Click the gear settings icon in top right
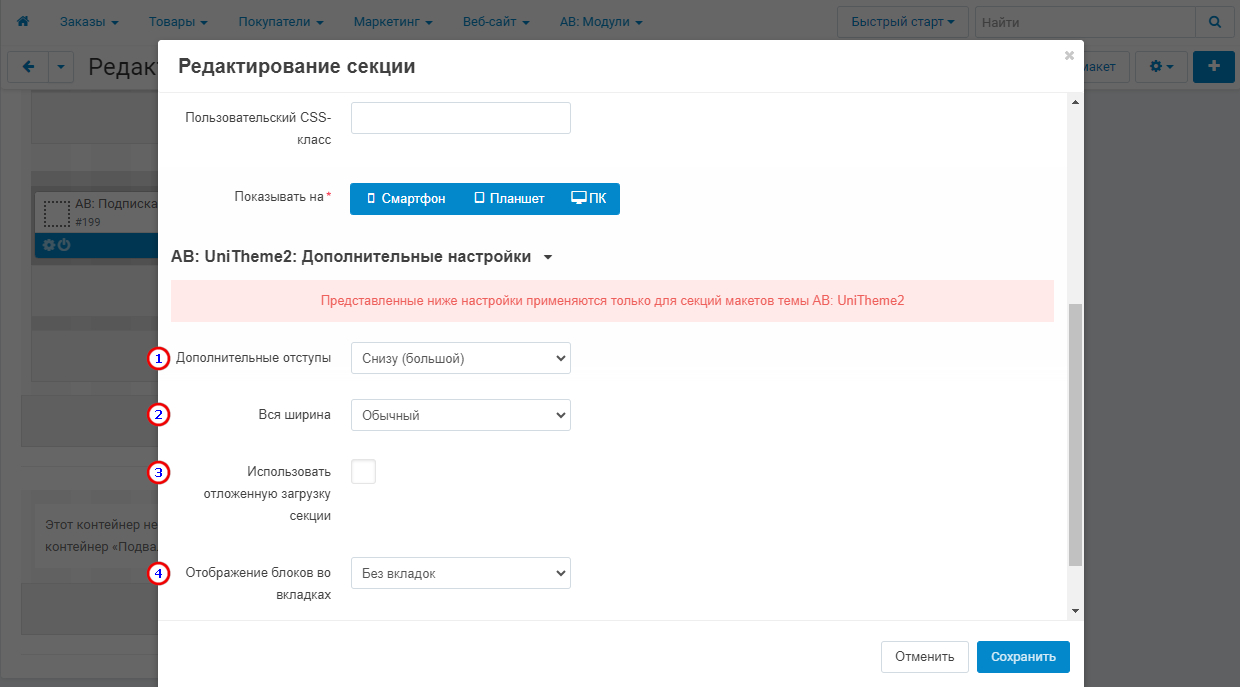Viewport: 1240px width, 687px height. point(1161,67)
